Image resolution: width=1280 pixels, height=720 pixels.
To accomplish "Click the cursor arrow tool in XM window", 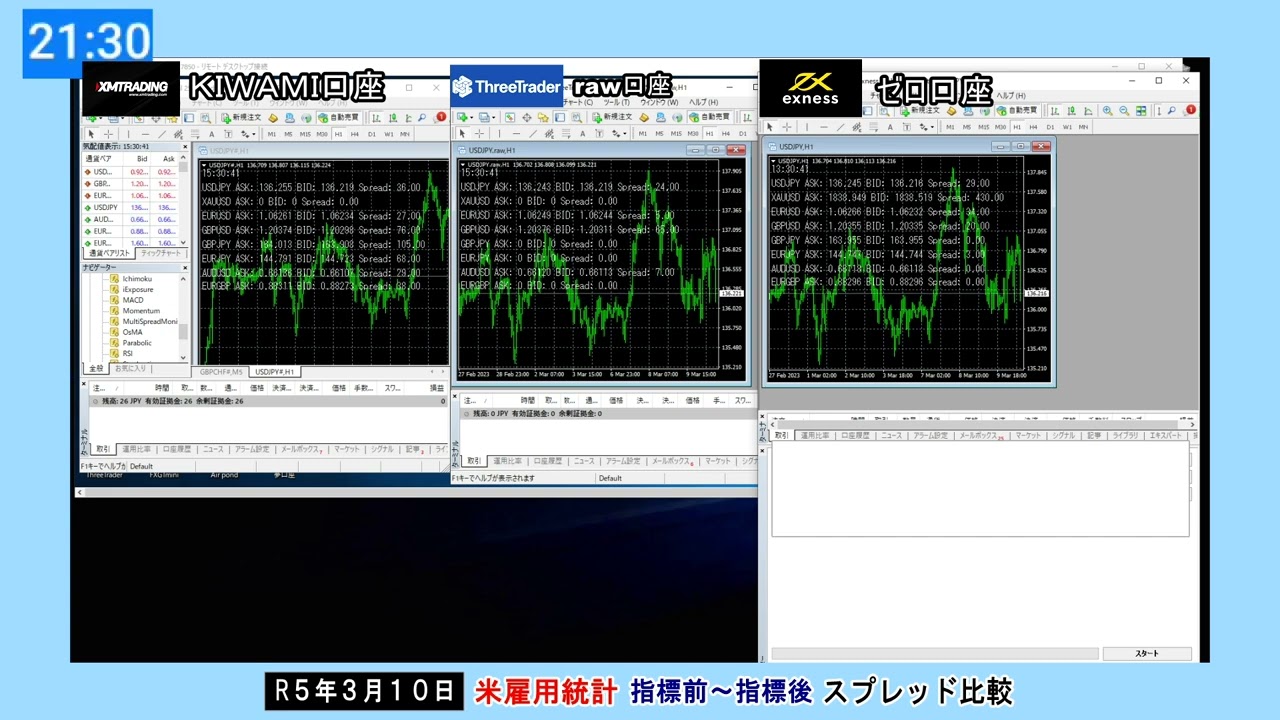I will coord(91,134).
